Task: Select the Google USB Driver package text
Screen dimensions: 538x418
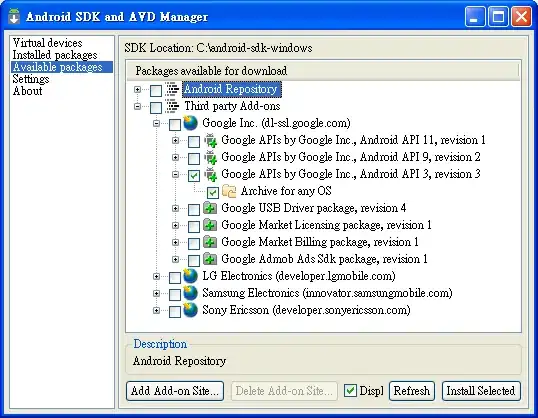Action: (x=313, y=208)
